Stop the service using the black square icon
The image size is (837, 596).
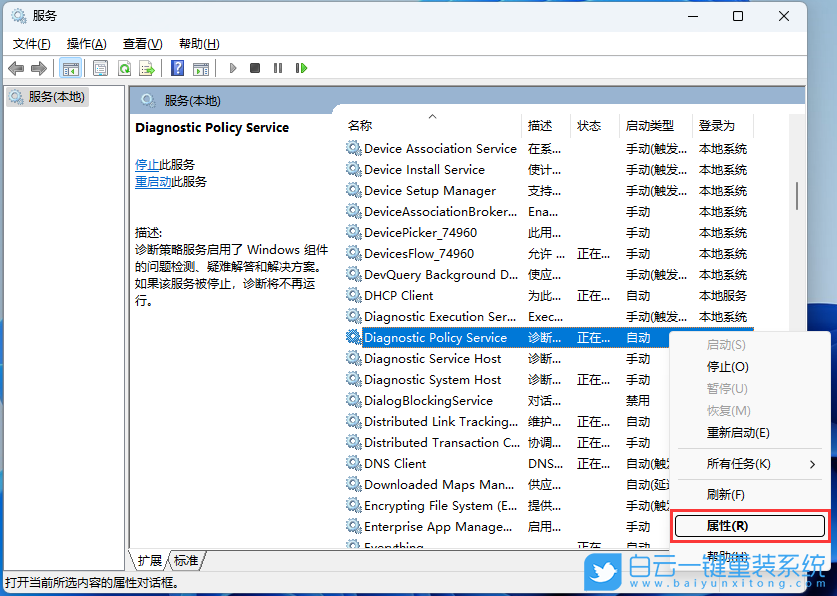tap(254, 68)
